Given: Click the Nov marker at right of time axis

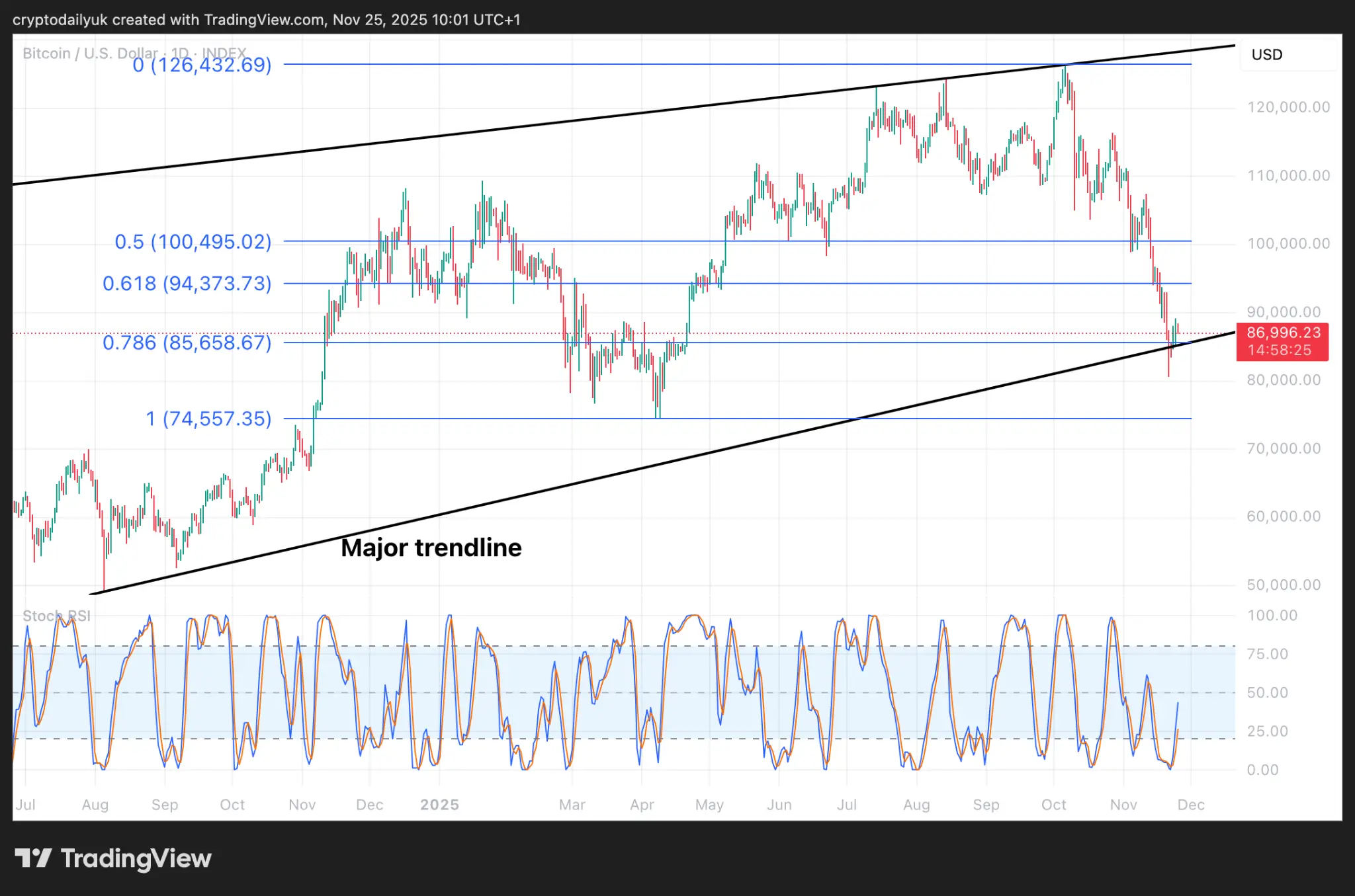Looking at the screenshot, I should click(1123, 805).
